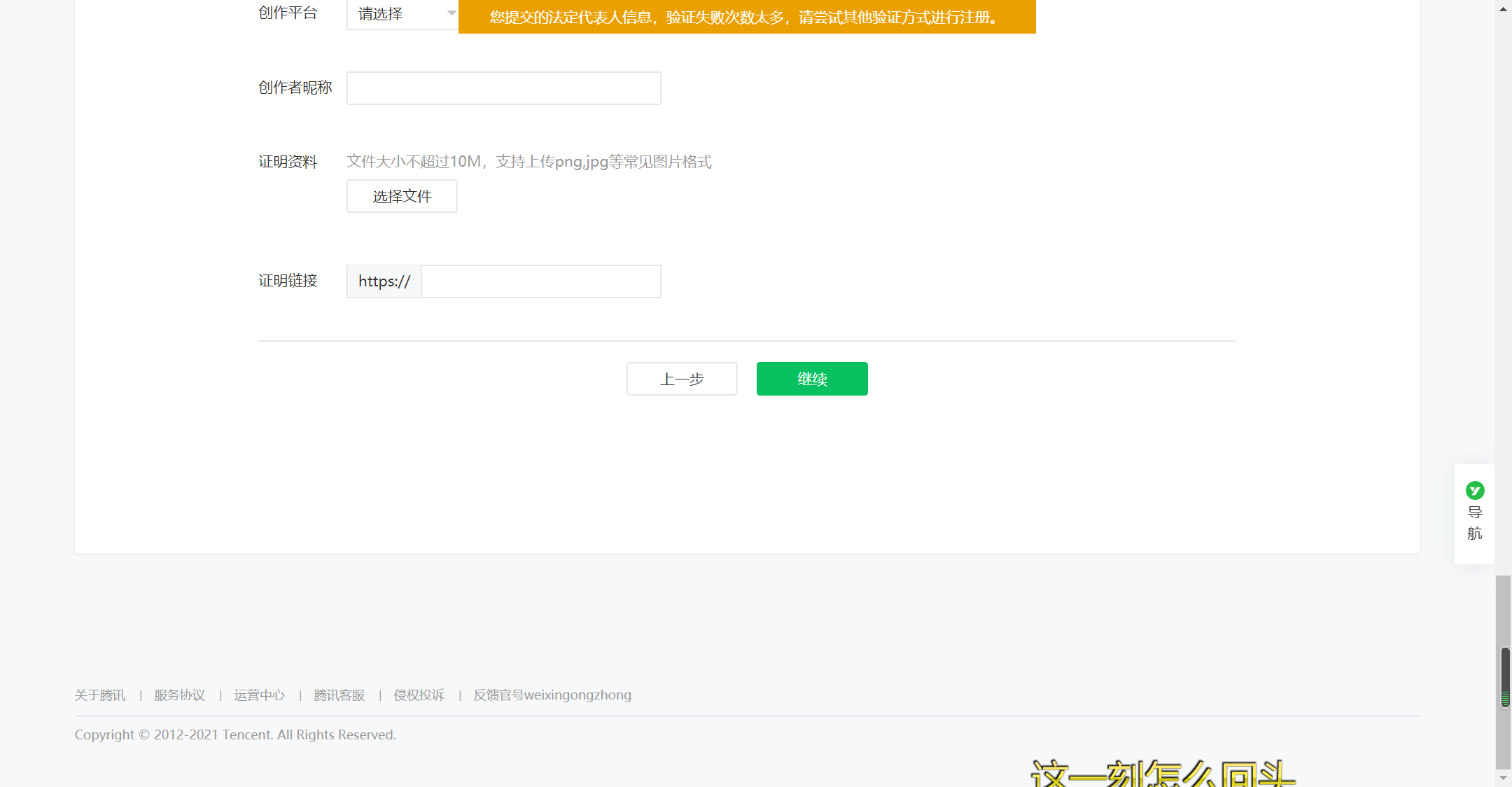Open the 侵权投诉 footer link

419,695
